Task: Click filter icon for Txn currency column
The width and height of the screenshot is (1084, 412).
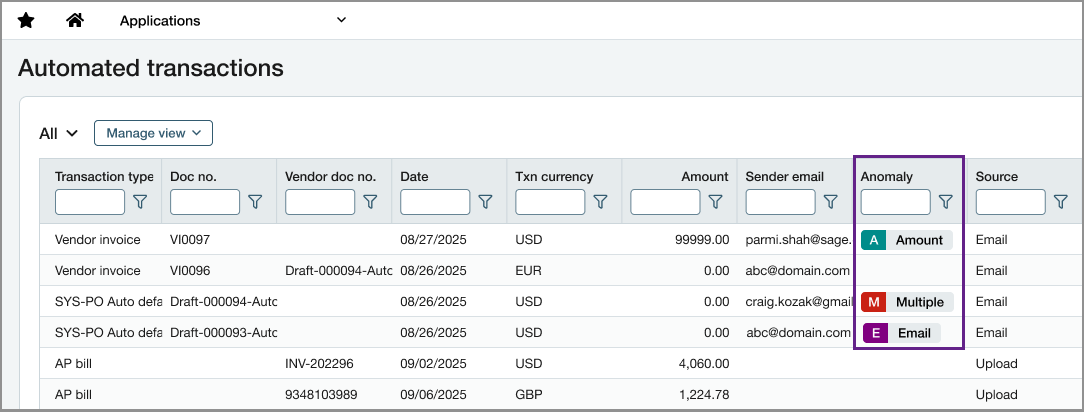Action: pyautogui.click(x=601, y=202)
